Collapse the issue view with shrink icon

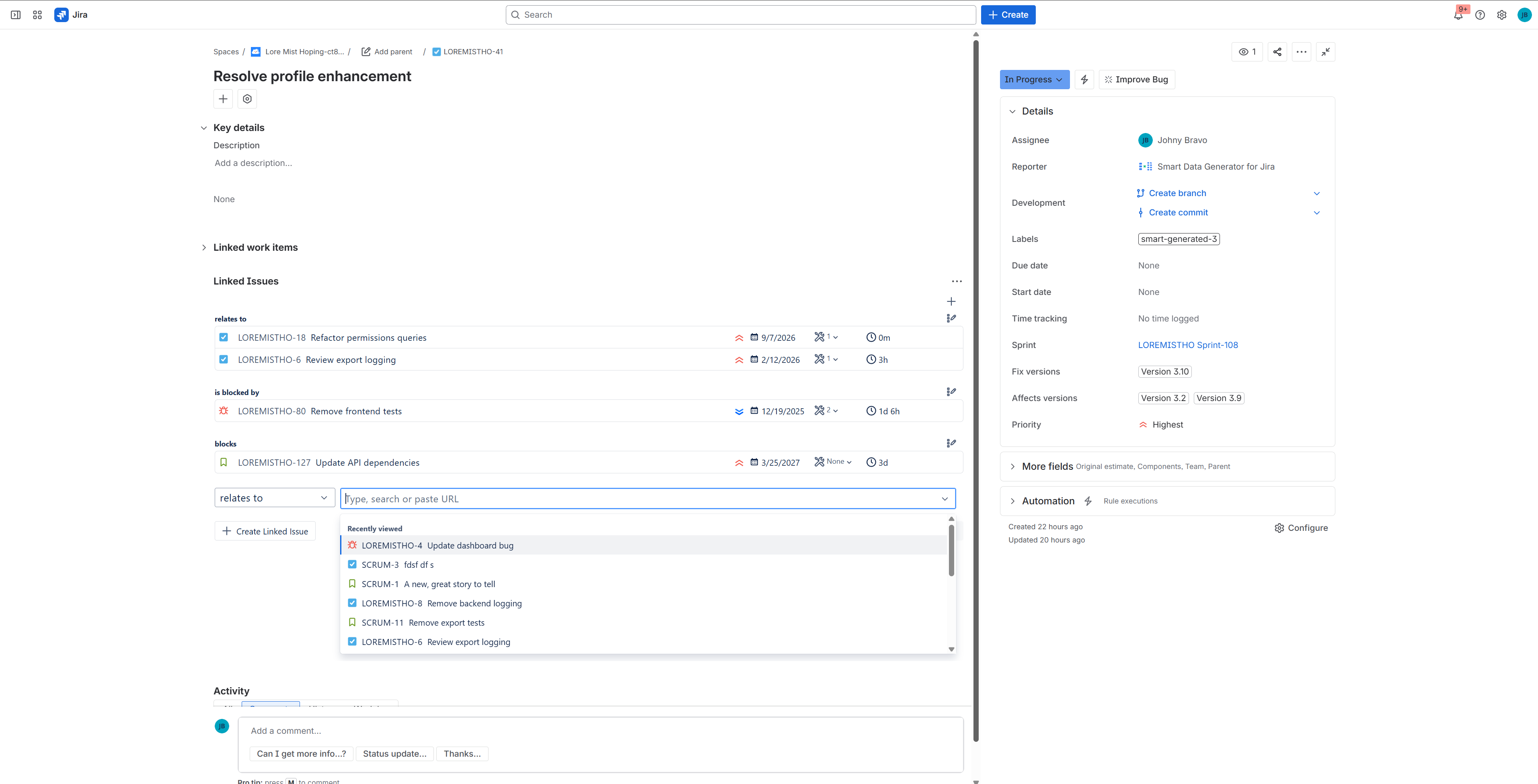[x=1325, y=52]
